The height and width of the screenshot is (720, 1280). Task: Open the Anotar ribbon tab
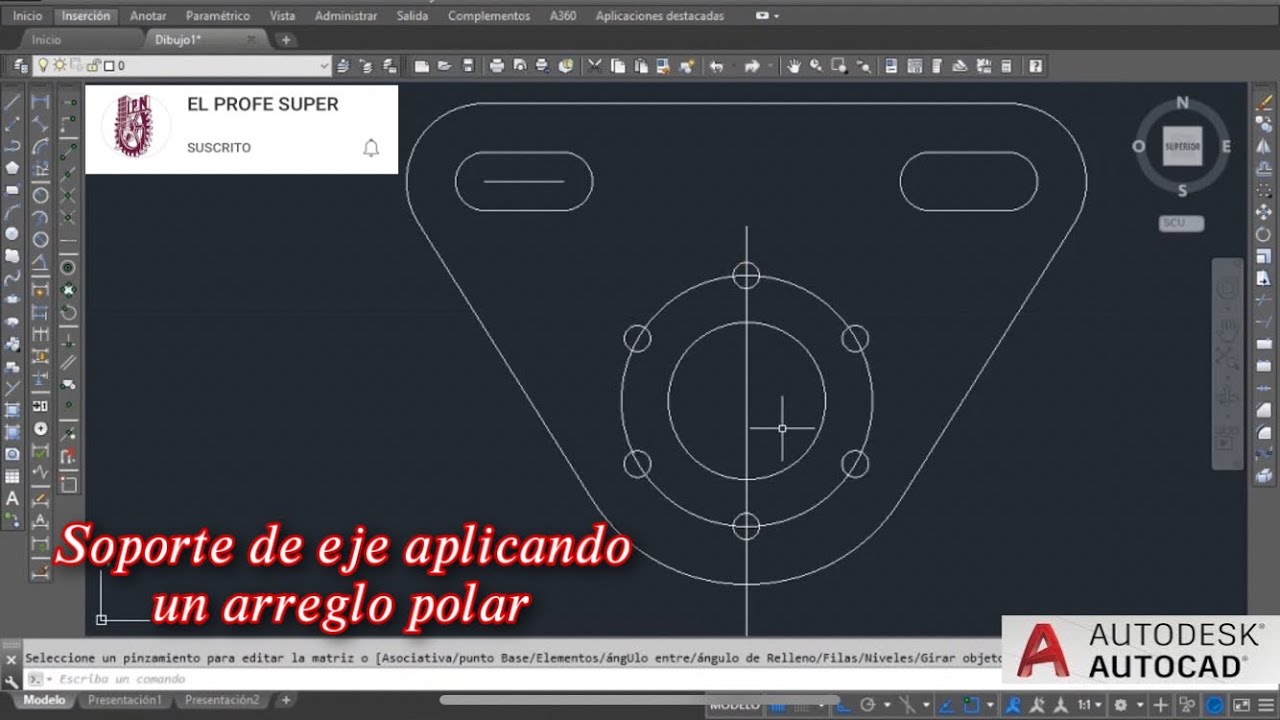point(148,16)
